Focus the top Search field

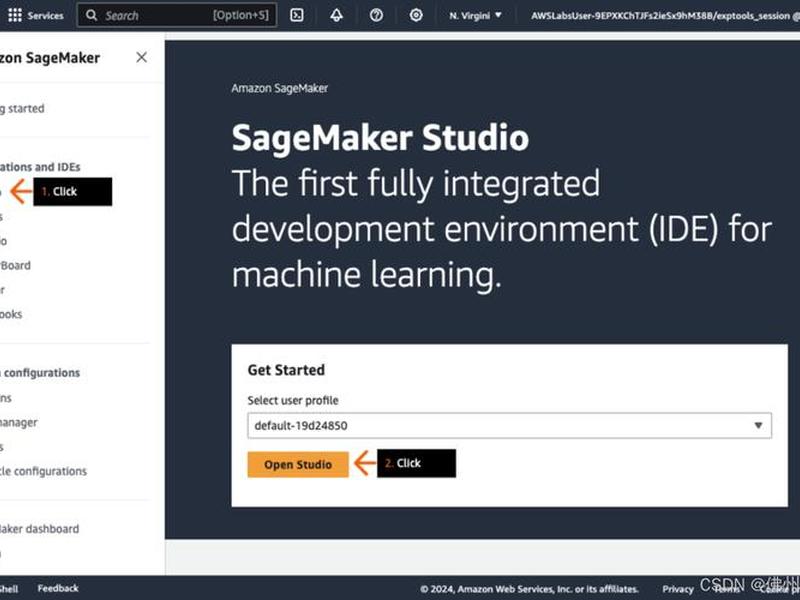[x=177, y=15]
